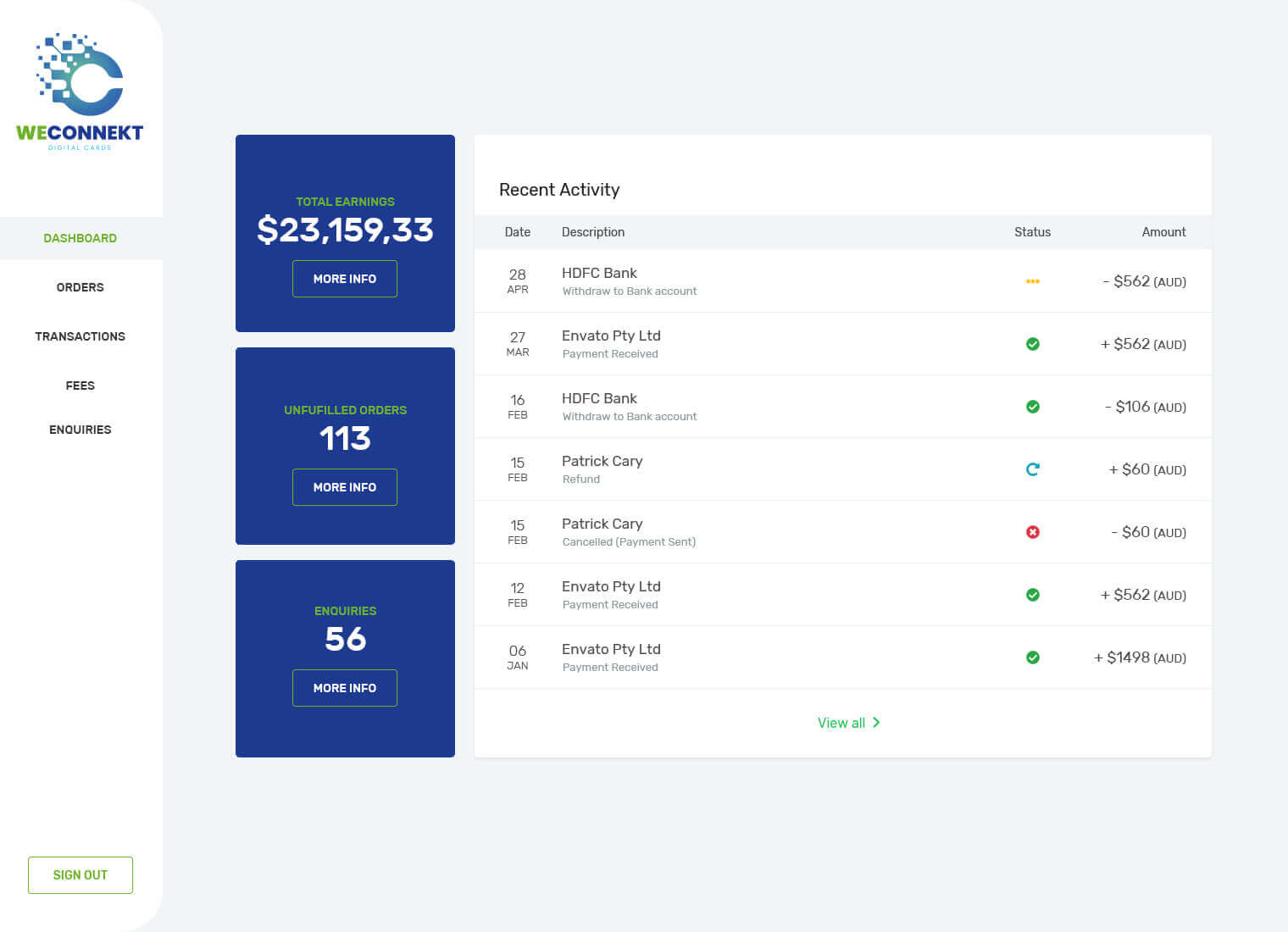
Task: Select the Patrick Cary Cancelled (Payment Sent) entry
Action: tap(843, 532)
